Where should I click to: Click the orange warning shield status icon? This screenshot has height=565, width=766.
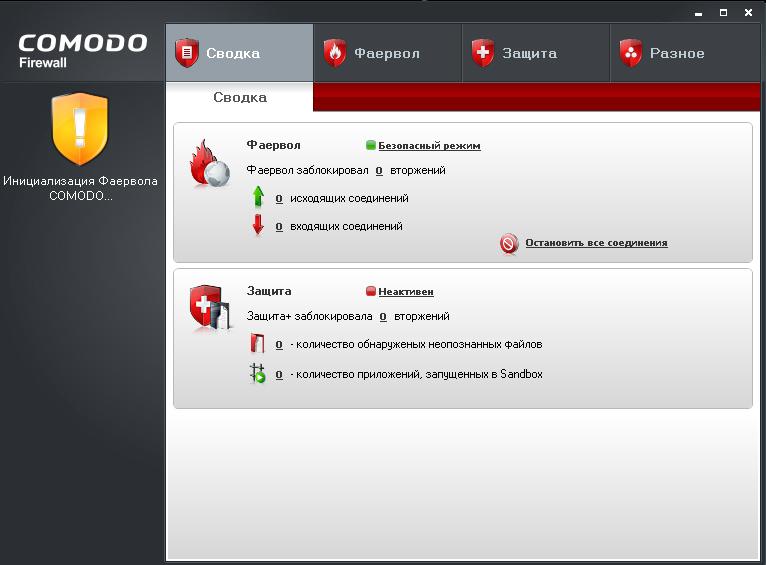click(x=80, y=129)
